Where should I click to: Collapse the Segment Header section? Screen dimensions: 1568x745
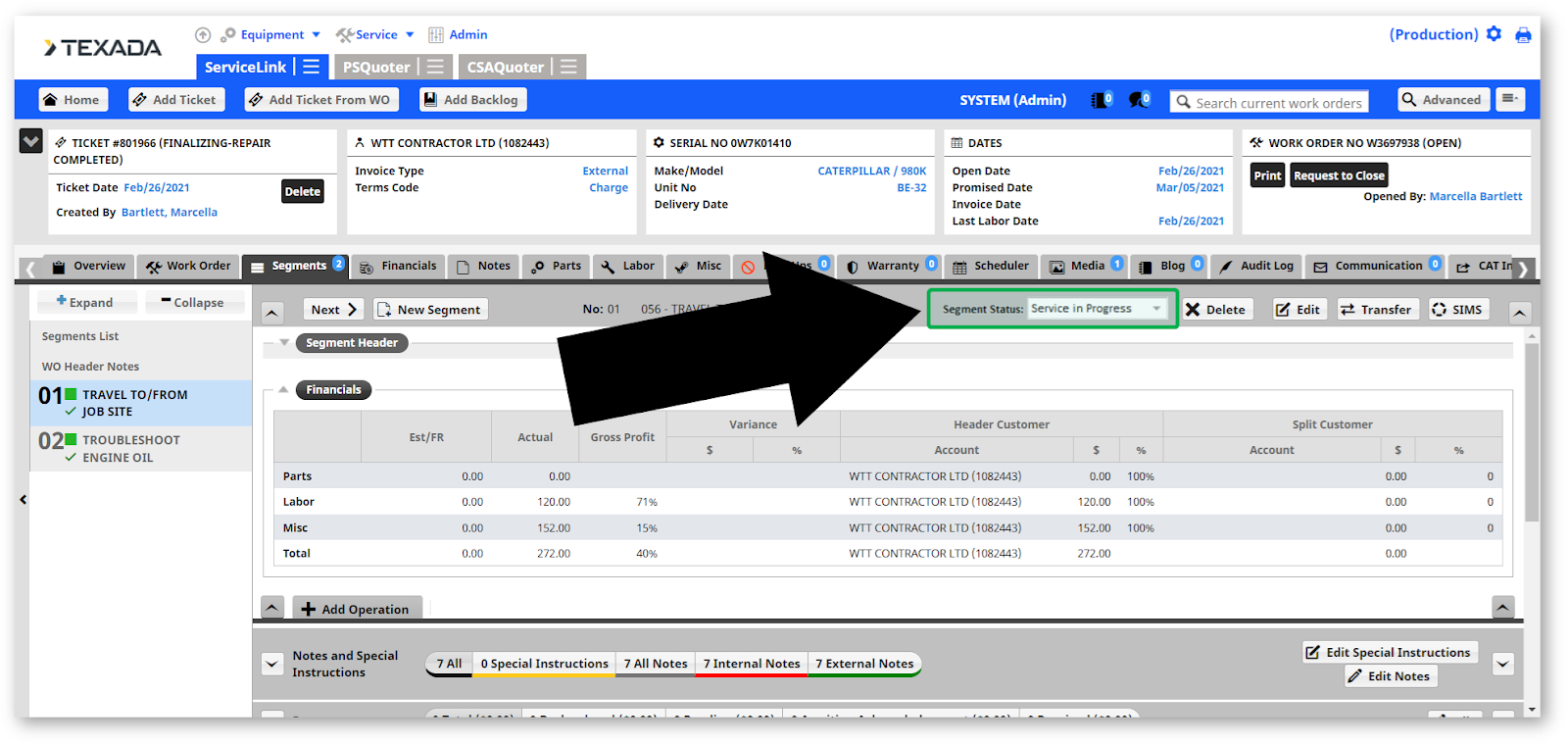coord(284,343)
